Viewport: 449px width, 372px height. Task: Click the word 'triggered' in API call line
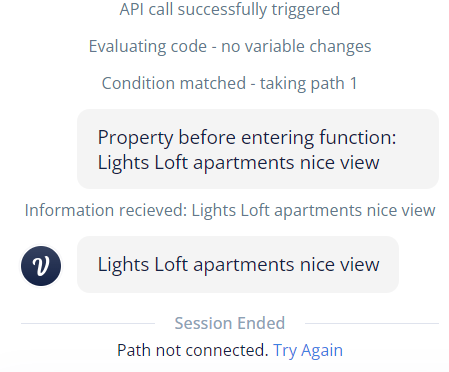click(306, 9)
